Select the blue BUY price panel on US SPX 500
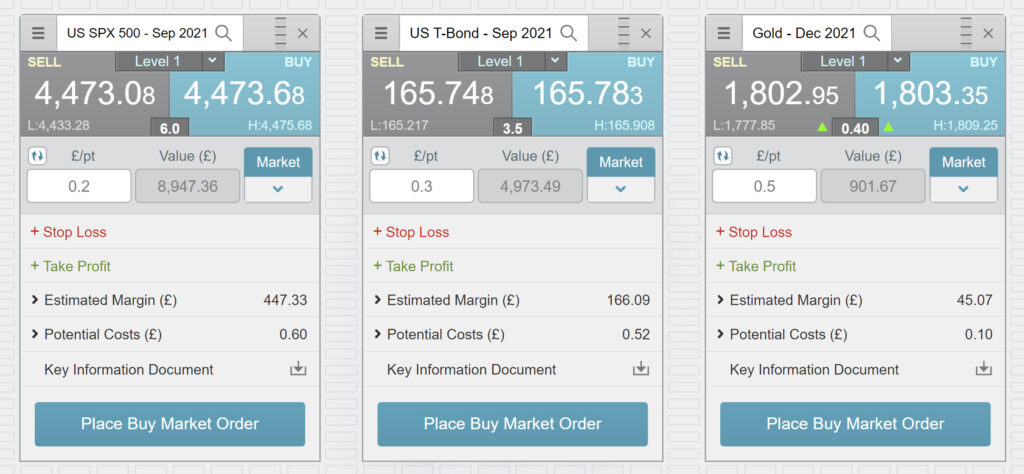Viewport: 1024px width, 474px height. [245, 94]
